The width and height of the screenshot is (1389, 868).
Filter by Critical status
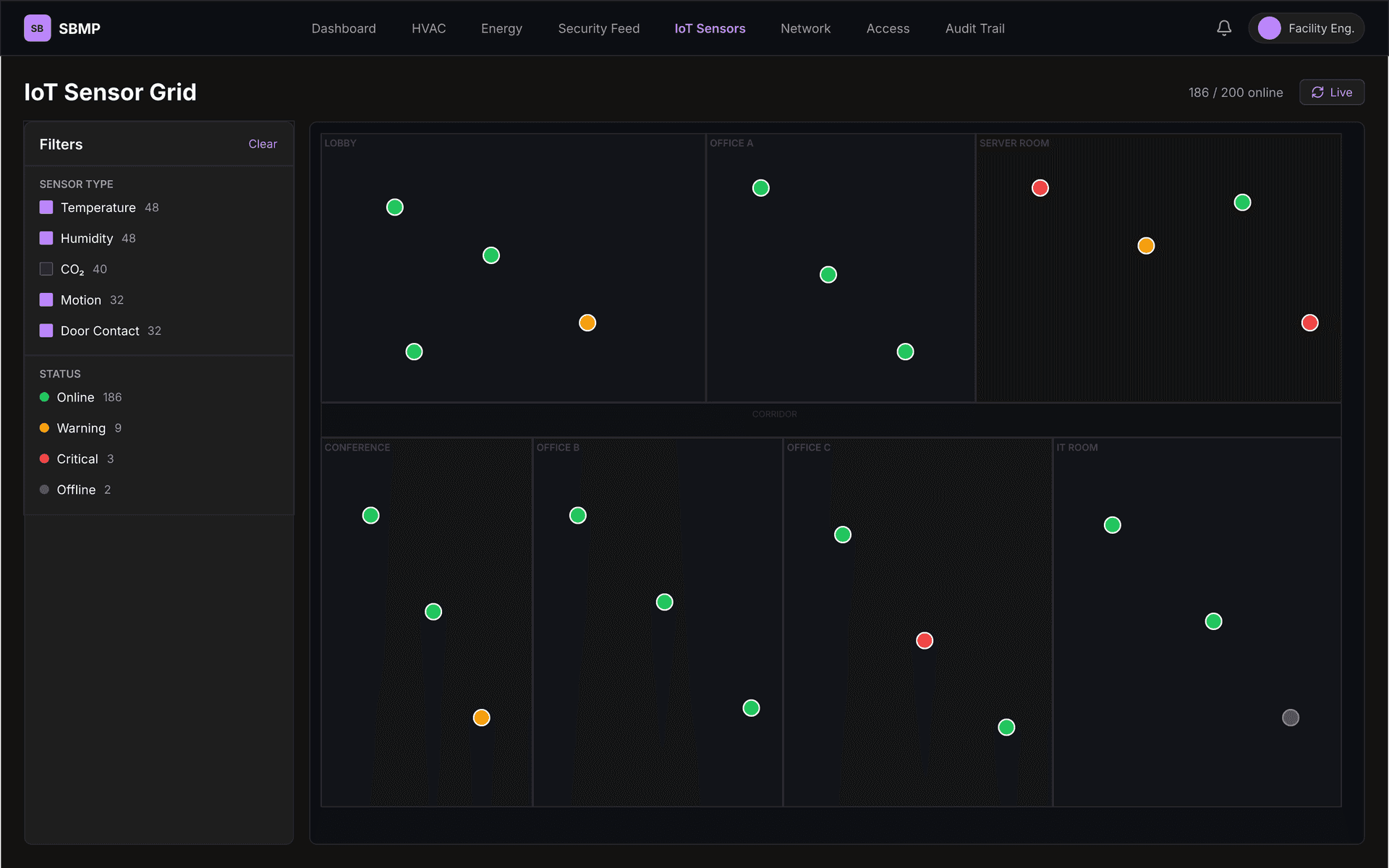pyautogui.click(x=77, y=459)
